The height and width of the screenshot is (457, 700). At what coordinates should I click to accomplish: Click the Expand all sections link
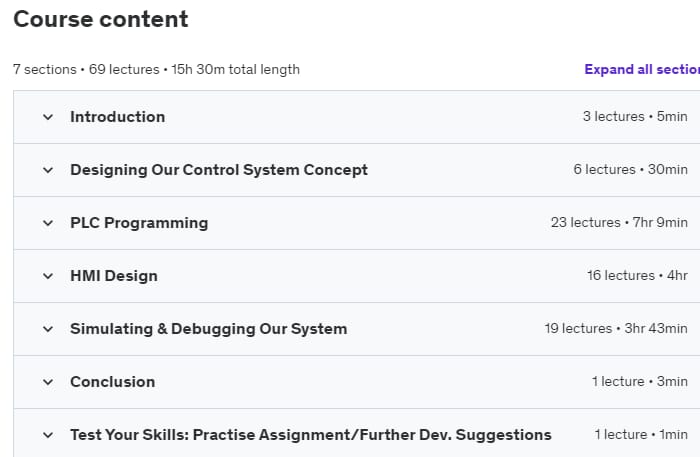tap(641, 69)
